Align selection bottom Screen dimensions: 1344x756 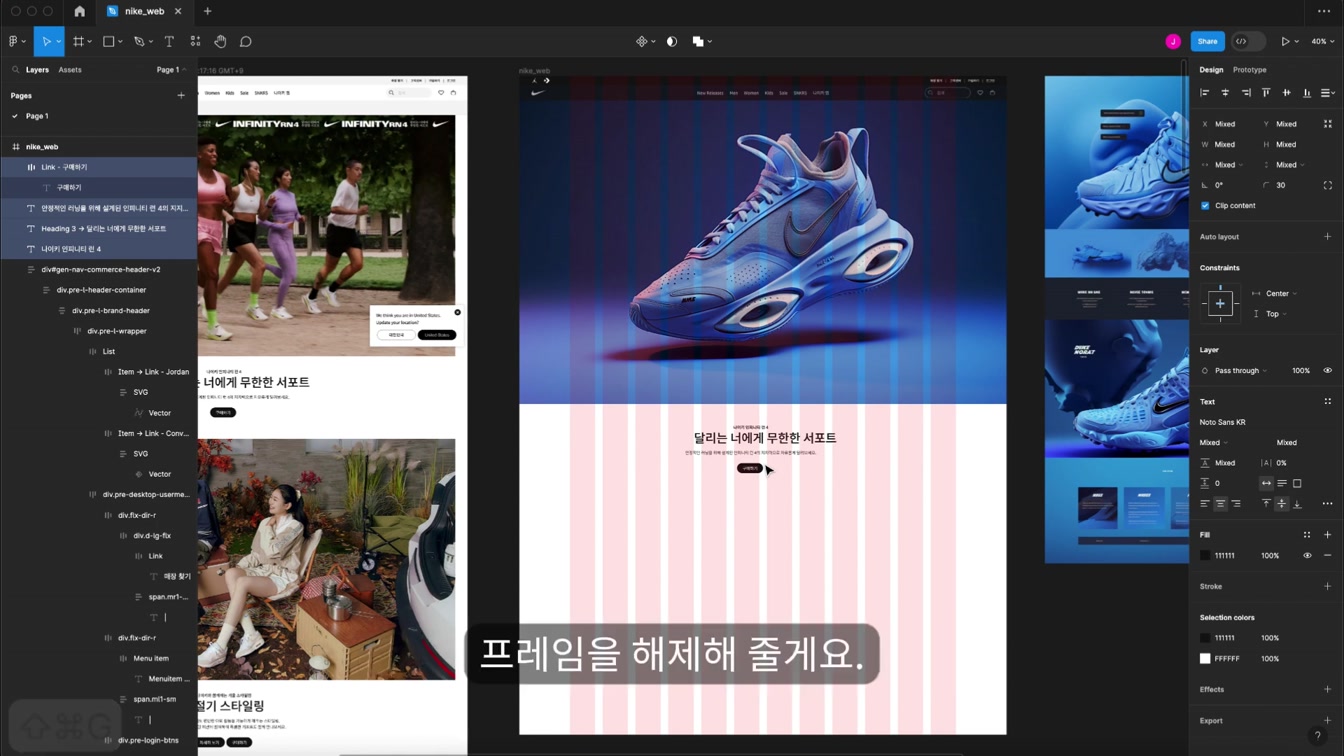pyautogui.click(x=1307, y=93)
